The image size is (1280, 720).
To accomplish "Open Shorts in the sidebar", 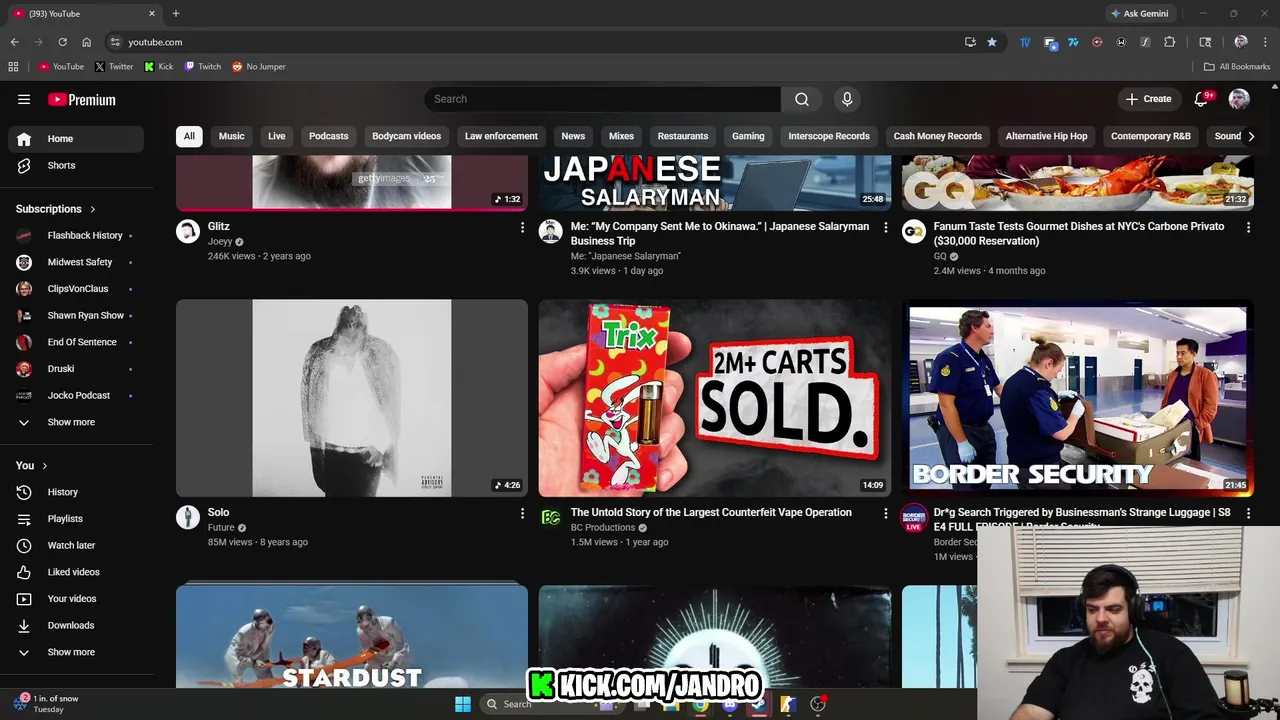I will [76, 165].
